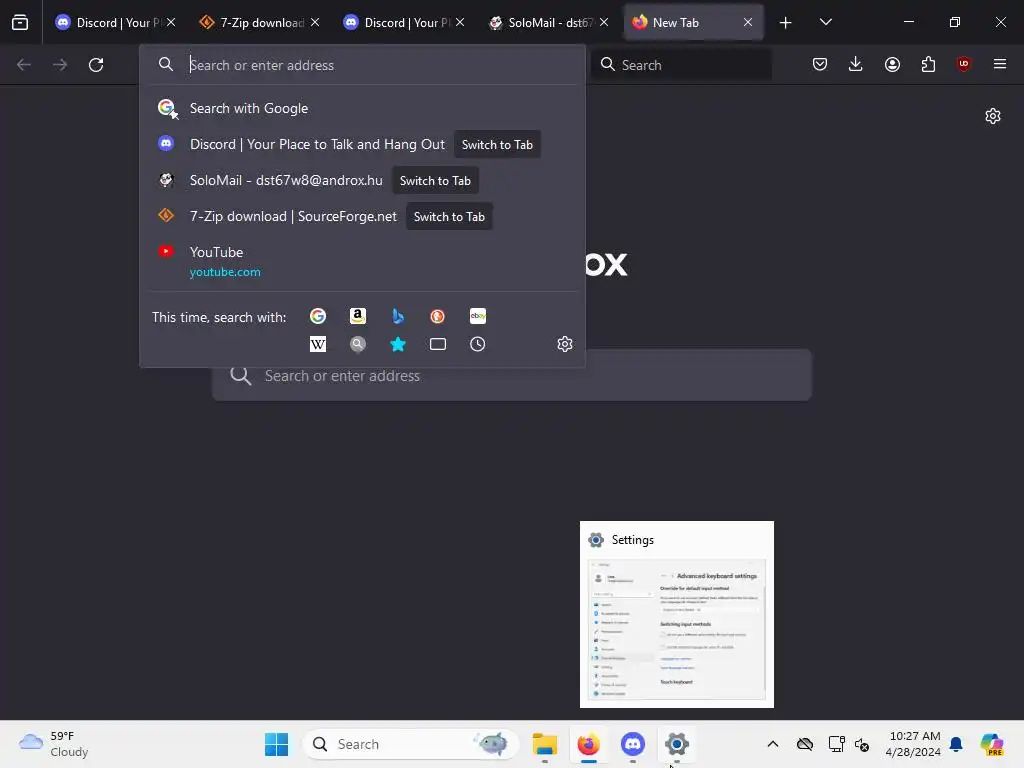The height and width of the screenshot is (768, 1024).
Task: Open the clock and date flyout
Action: (x=913, y=744)
